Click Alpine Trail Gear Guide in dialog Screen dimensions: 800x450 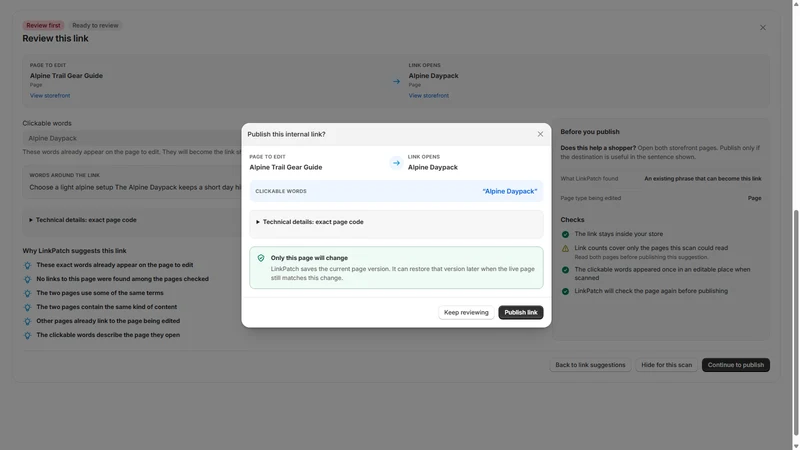286,167
